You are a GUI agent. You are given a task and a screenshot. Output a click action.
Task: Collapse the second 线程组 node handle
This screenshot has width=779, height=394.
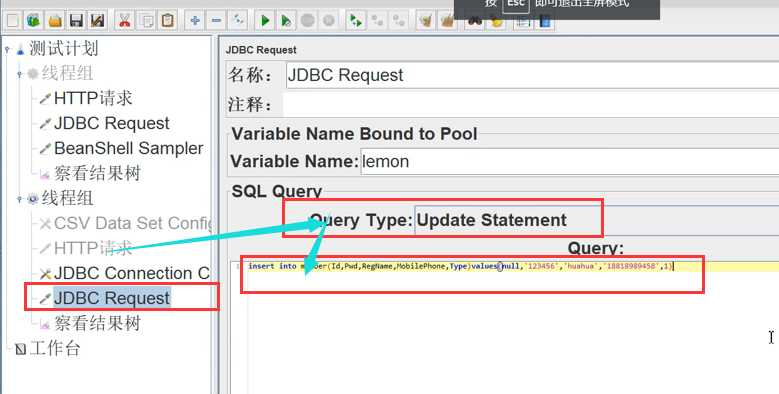coord(19,199)
